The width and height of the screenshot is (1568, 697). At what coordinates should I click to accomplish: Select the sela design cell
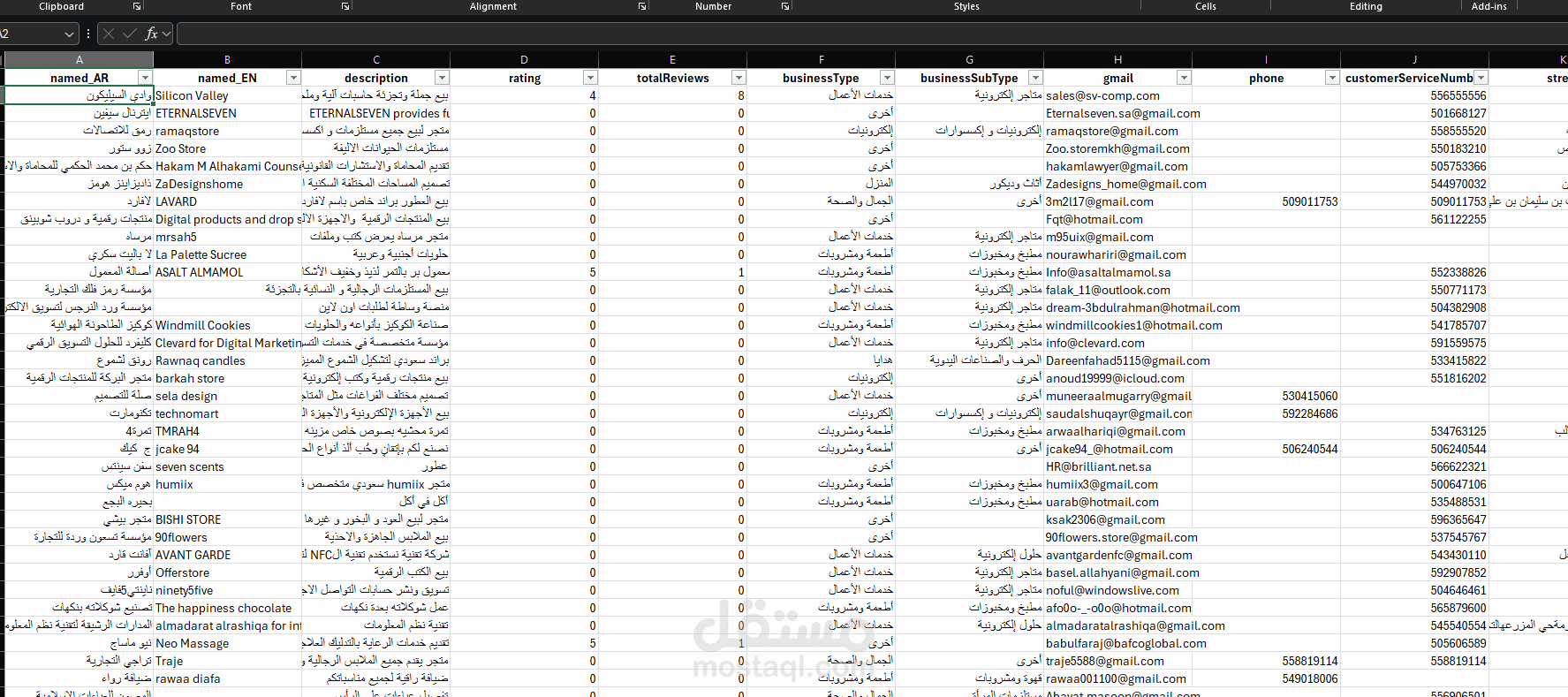pyautogui.click(x=227, y=396)
